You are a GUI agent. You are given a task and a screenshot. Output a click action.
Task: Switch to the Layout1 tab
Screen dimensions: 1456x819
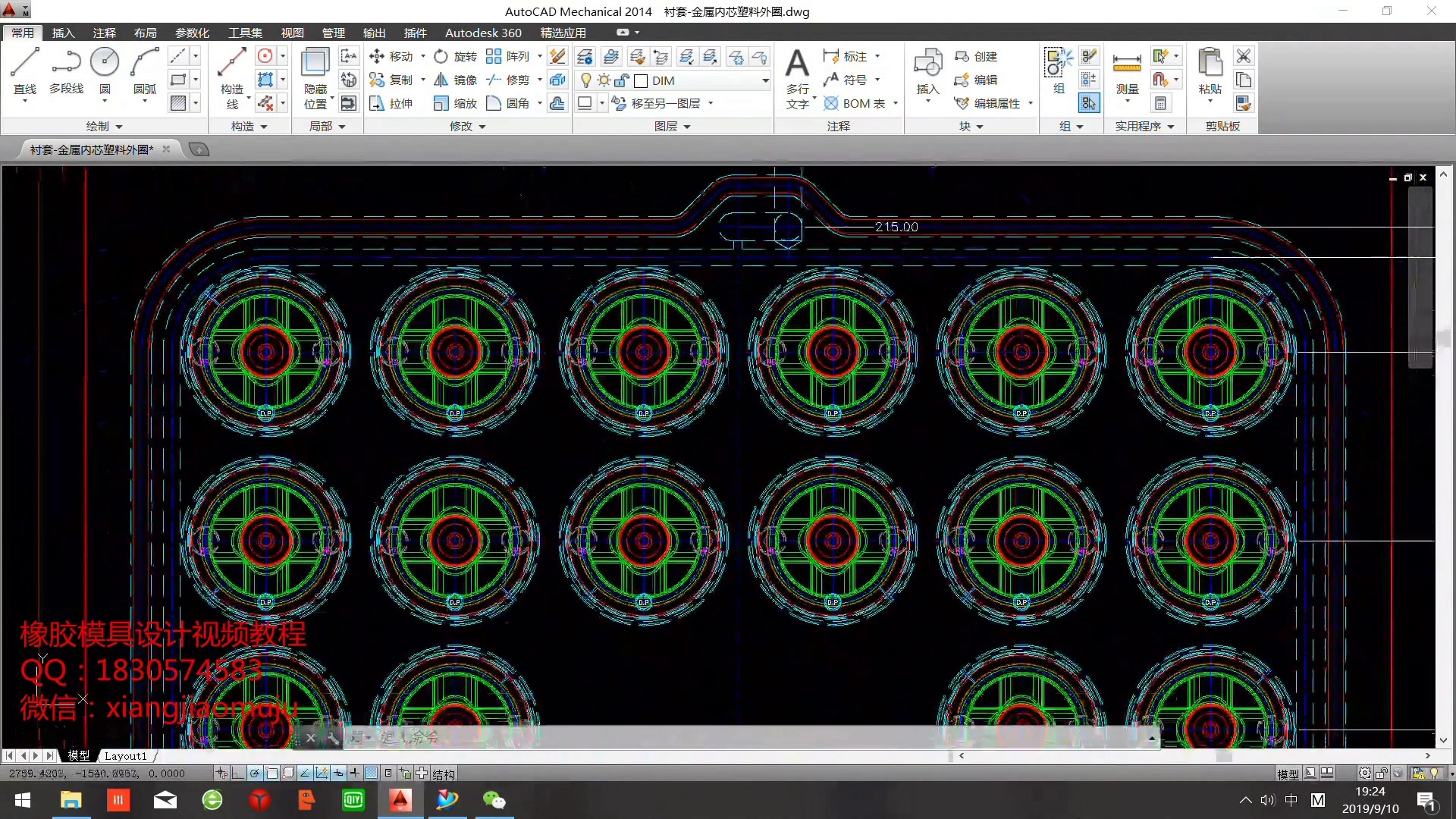(125, 756)
